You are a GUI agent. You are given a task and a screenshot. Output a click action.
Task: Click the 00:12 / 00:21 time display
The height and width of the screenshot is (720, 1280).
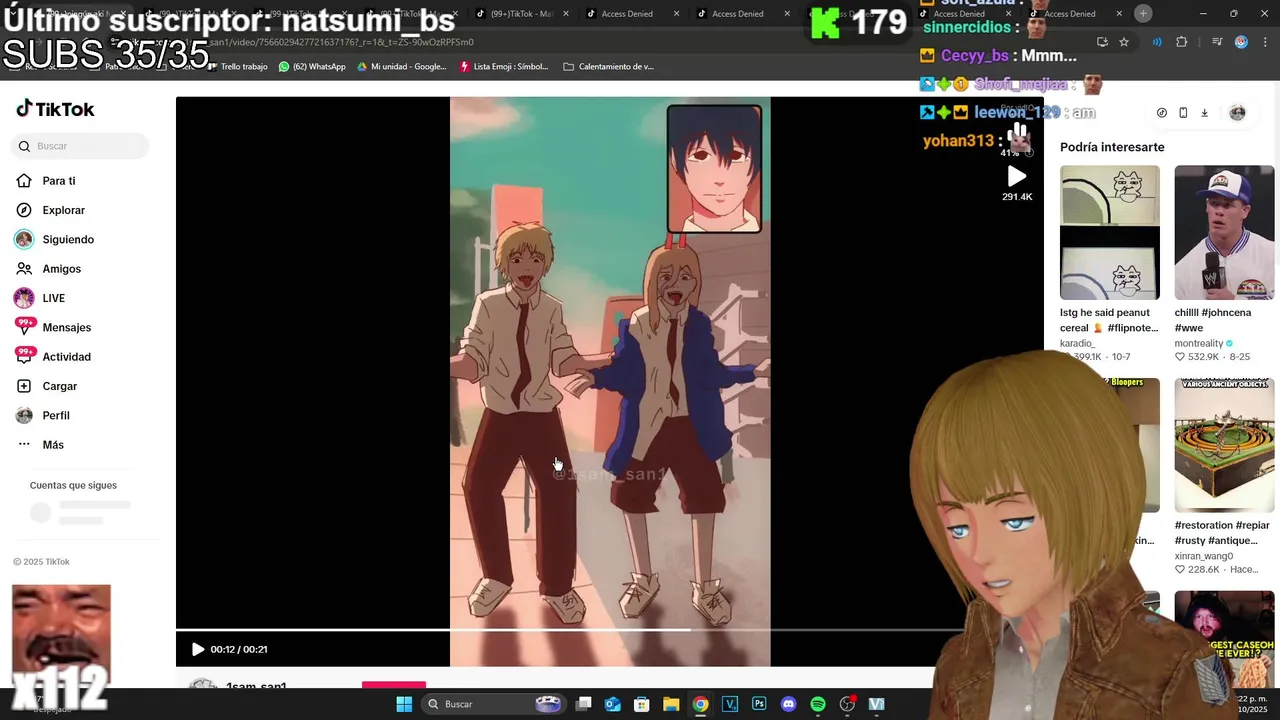(239, 649)
